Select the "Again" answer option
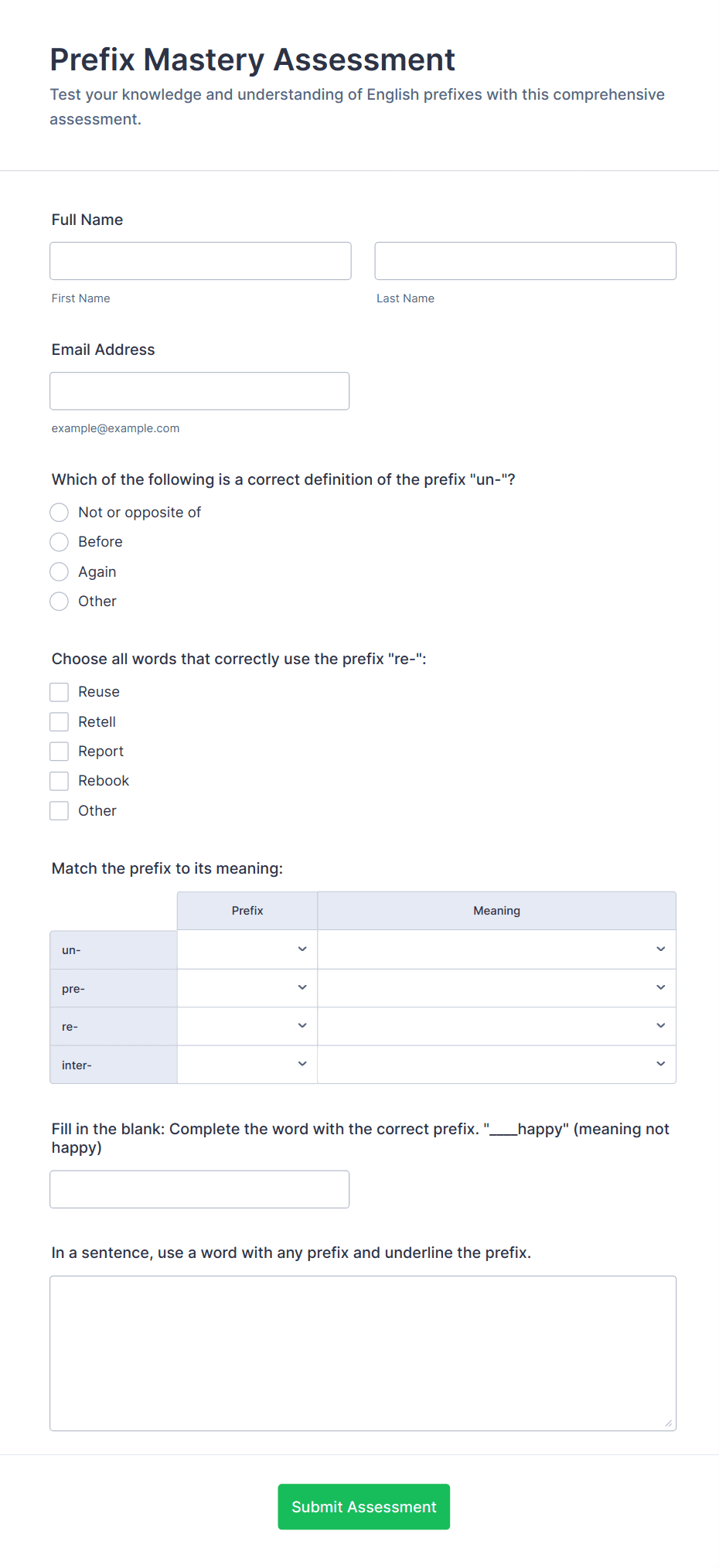Viewport: 719px width, 1568px height. click(x=59, y=571)
